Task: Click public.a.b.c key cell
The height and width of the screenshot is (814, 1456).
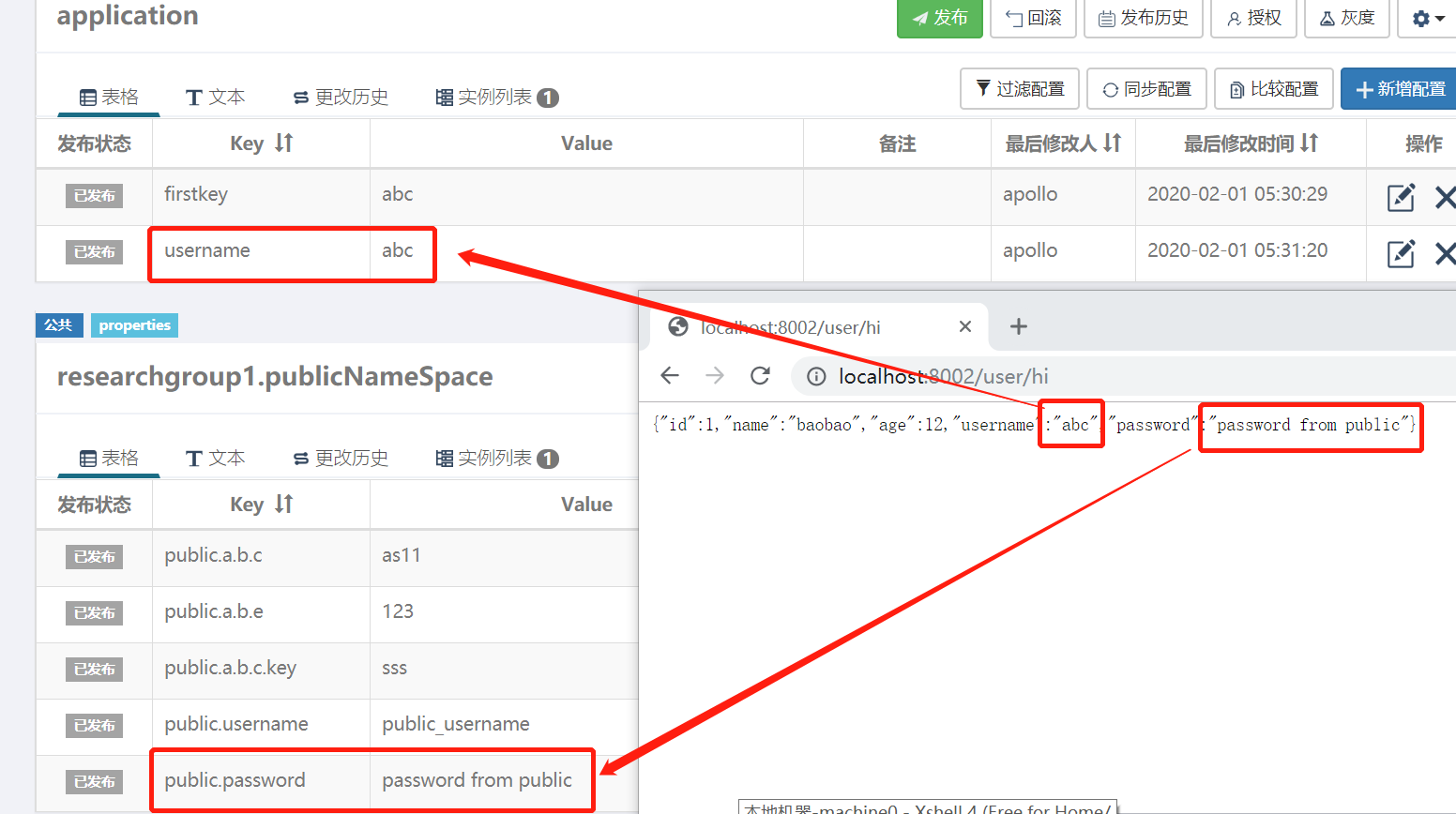Action: (261, 558)
